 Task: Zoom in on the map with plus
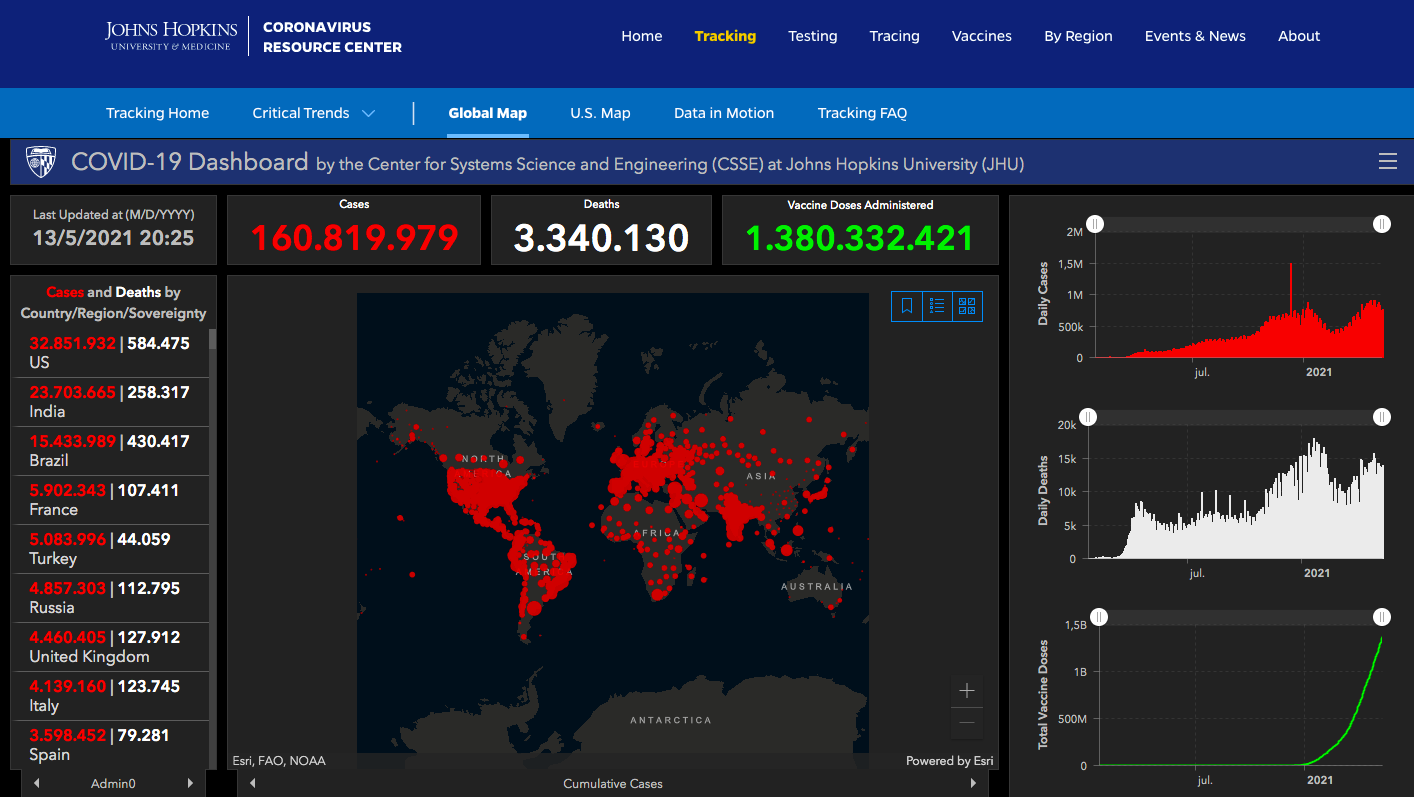(967, 691)
